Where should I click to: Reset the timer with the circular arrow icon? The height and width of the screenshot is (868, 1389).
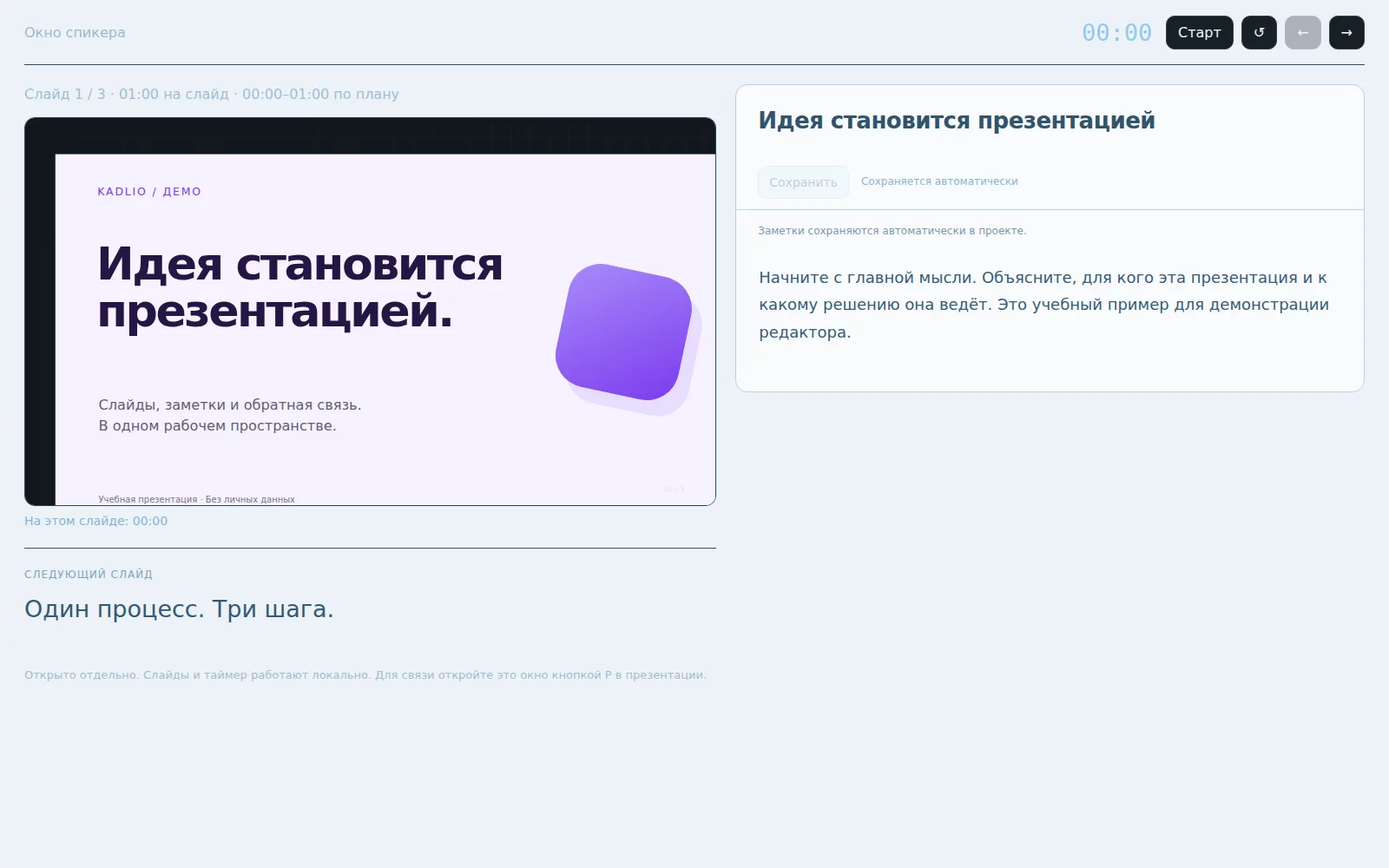(1259, 33)
